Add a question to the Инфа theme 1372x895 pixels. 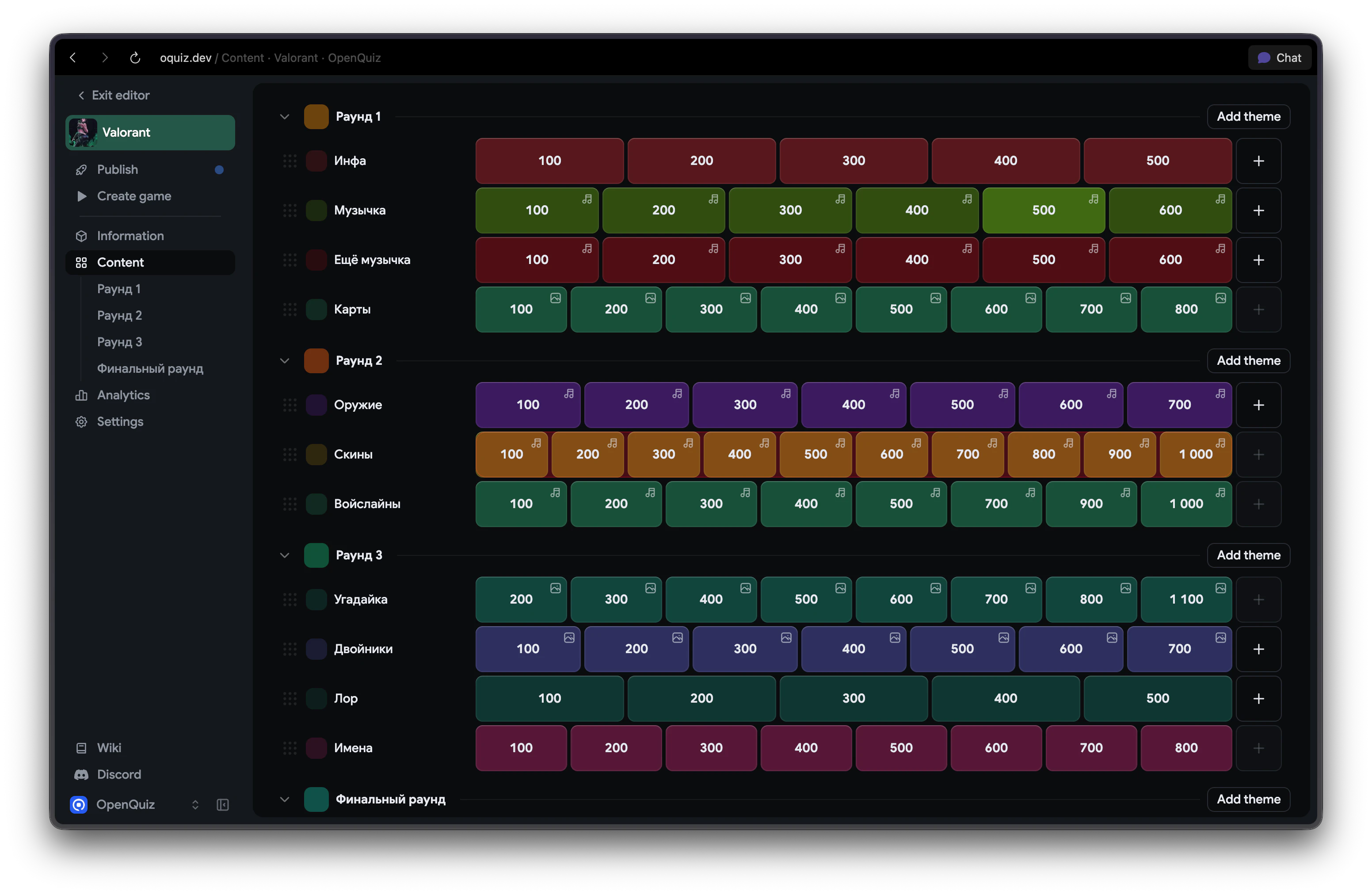pyautogui.click(x=1258, y=161)
